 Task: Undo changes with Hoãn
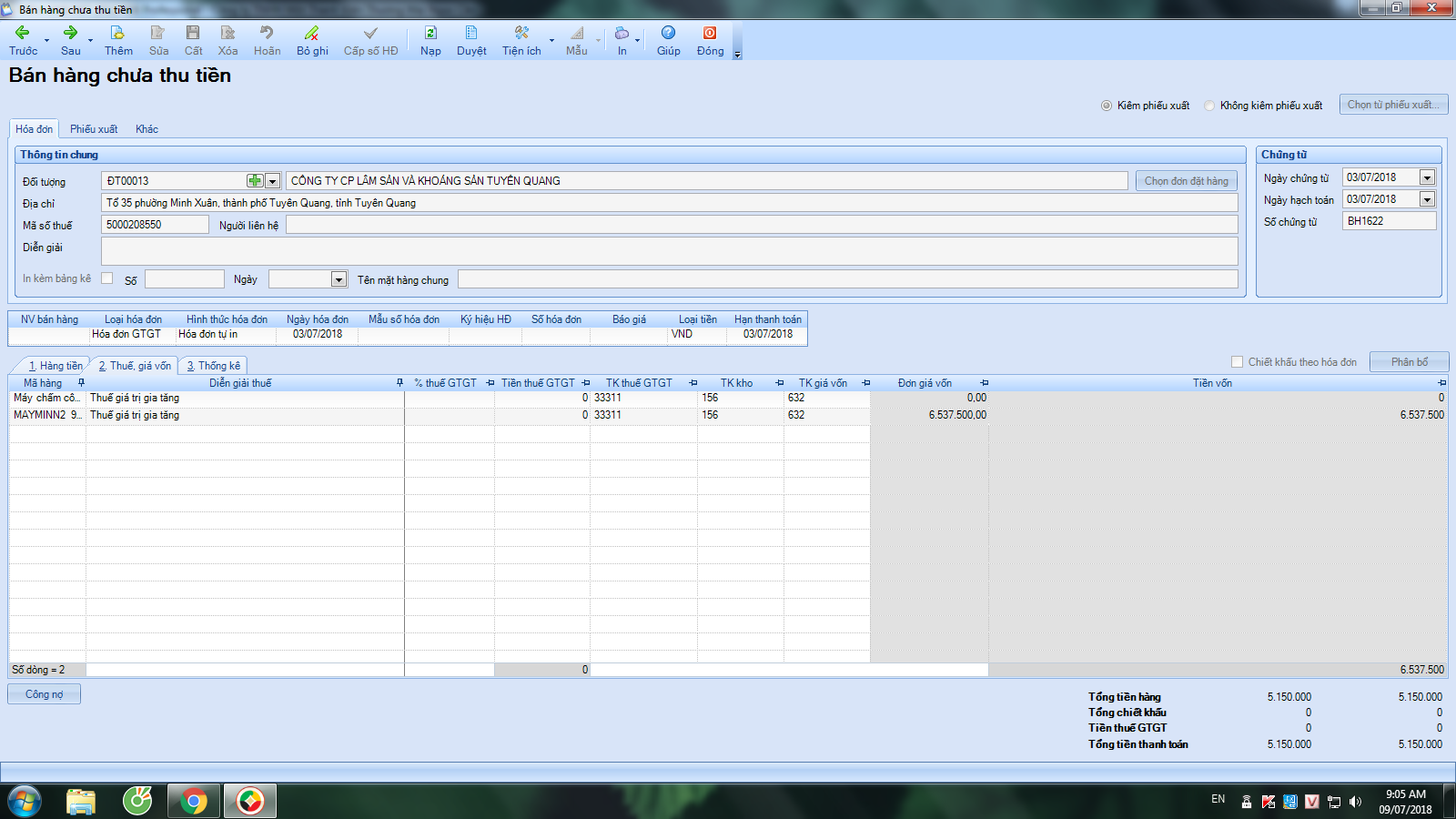267,40
